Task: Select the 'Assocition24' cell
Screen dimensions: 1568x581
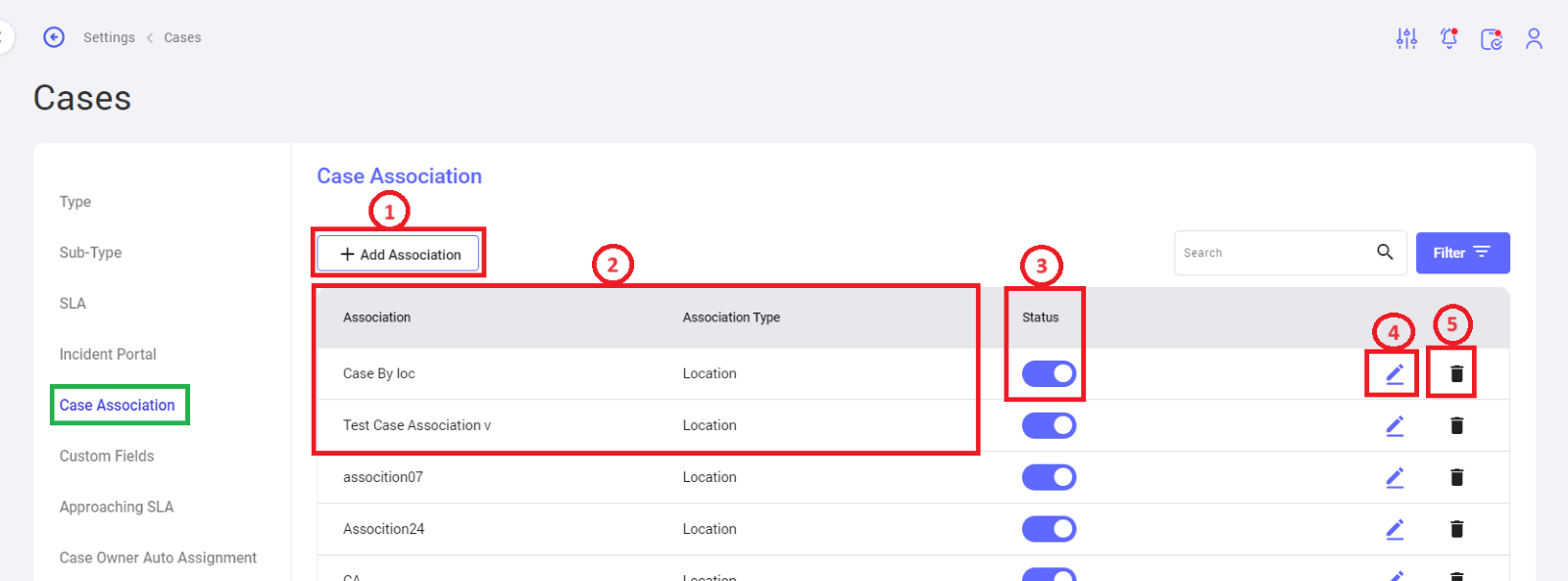Action: (384, 529)
